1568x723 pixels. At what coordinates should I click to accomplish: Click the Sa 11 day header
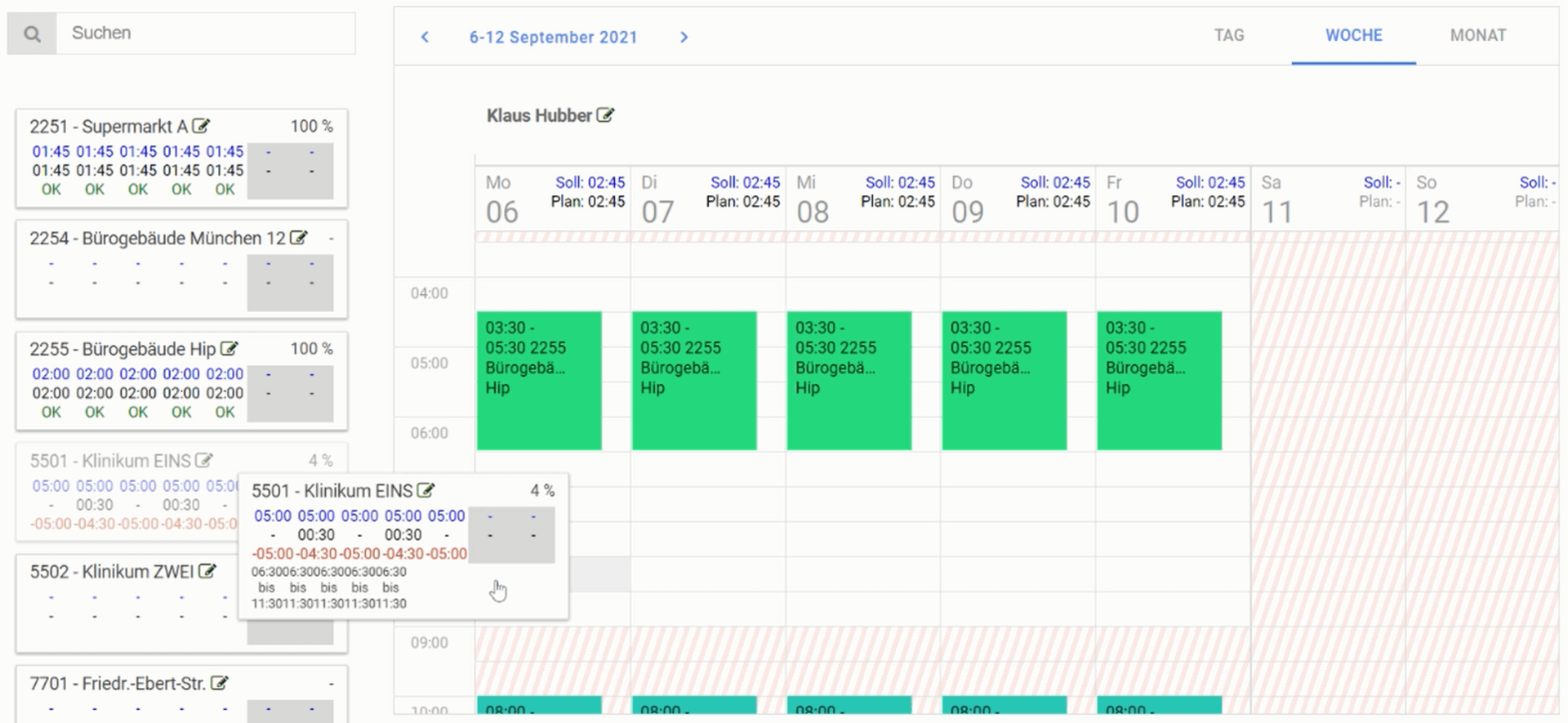pos(1277,199)
